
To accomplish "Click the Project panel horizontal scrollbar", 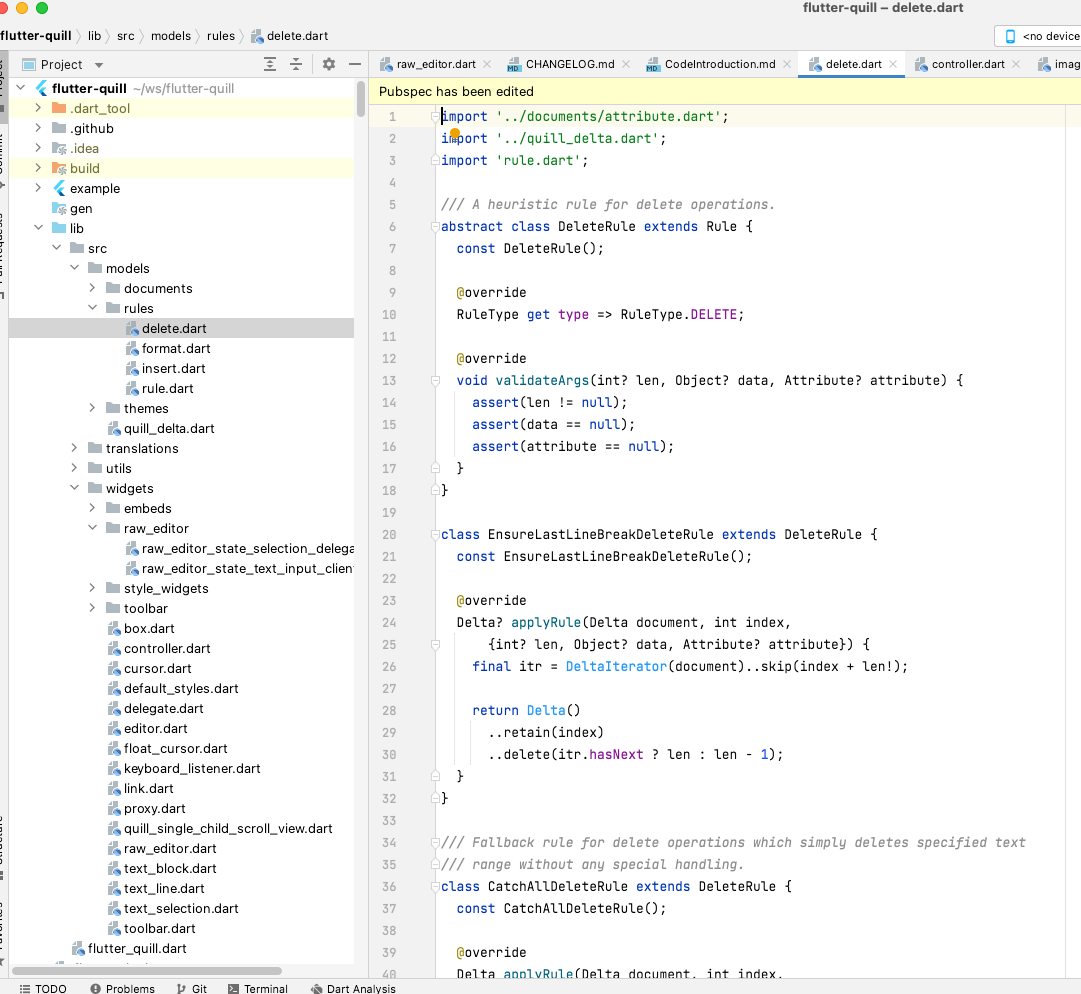I will [147, 971].
